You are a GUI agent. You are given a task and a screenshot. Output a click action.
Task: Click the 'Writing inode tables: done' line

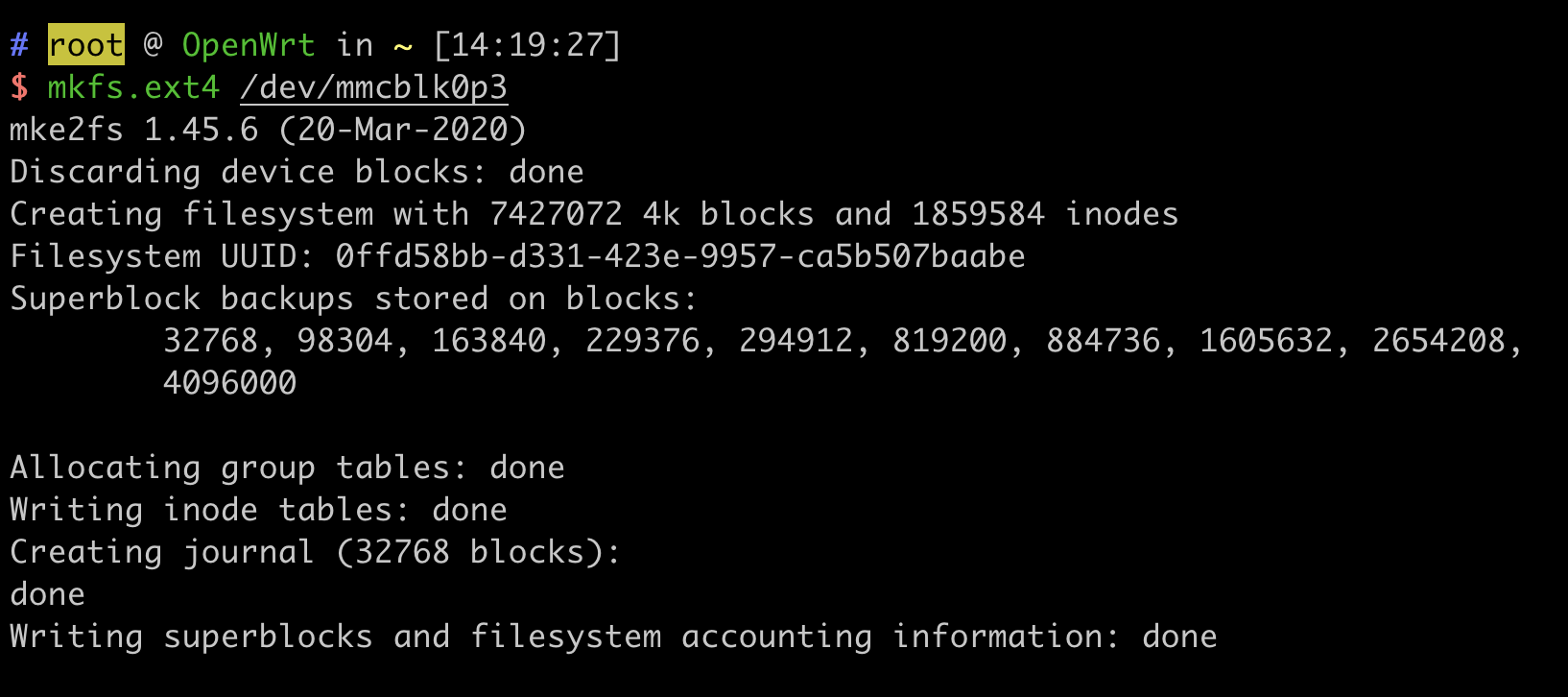coord(258,510)
